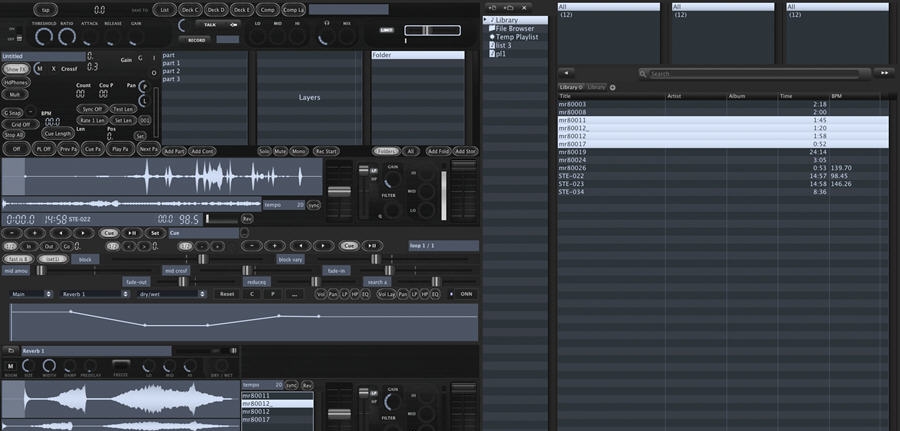Click the Deck D button
900x431 pixels.
pos(216,10)
